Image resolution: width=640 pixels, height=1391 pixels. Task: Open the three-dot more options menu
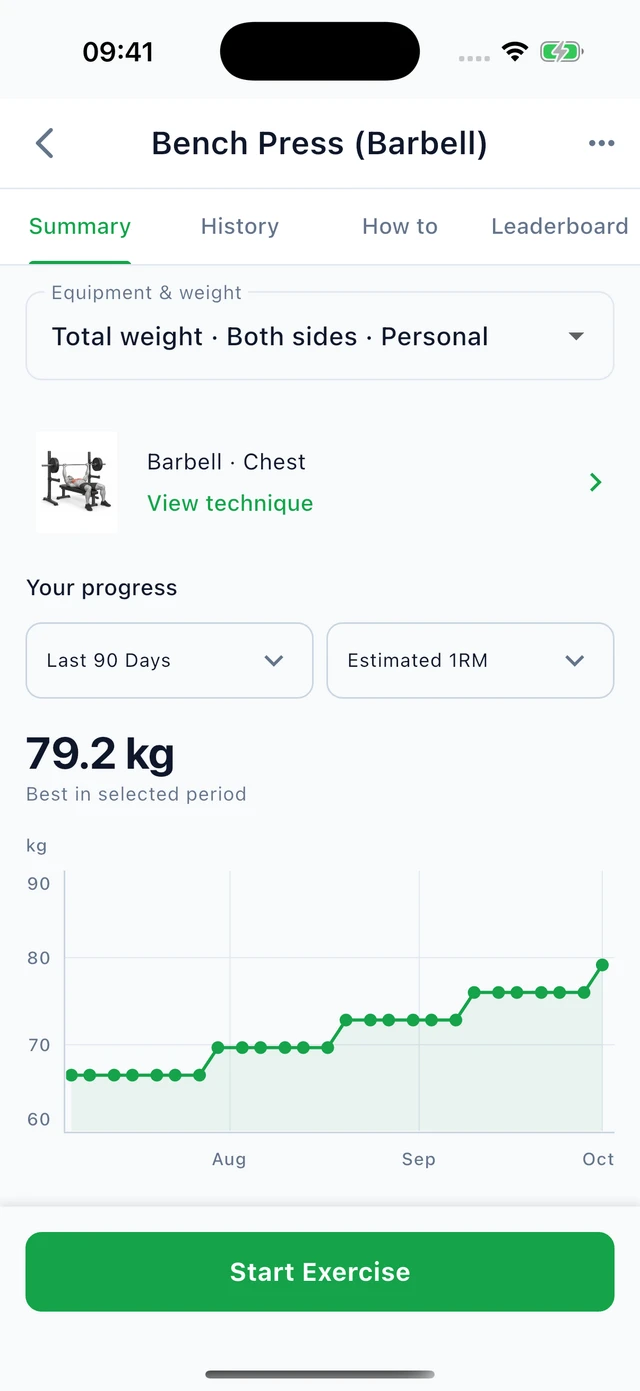point(601,143)
